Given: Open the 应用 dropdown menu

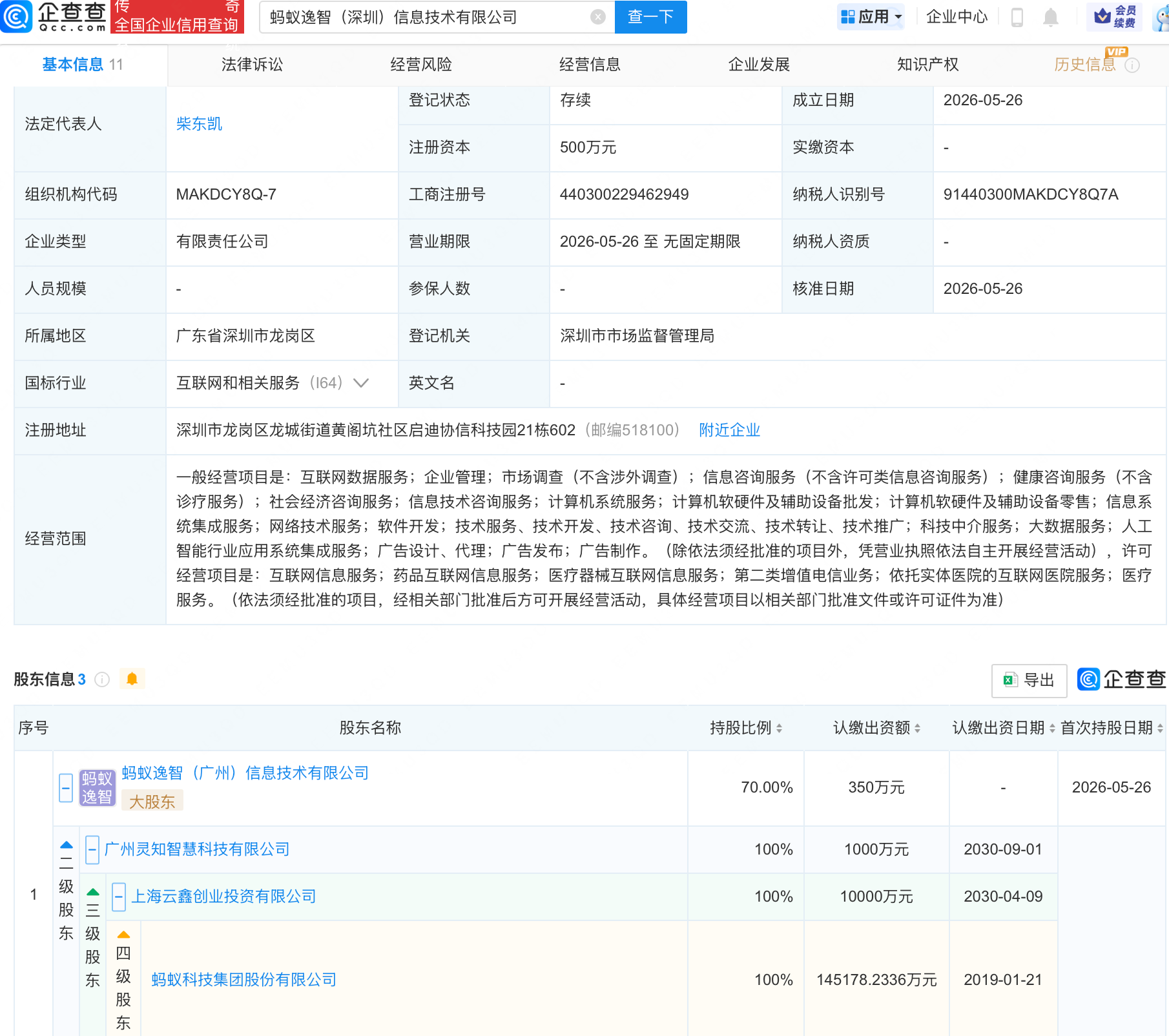Looking at the screenshot, I should tap(871, 17).
